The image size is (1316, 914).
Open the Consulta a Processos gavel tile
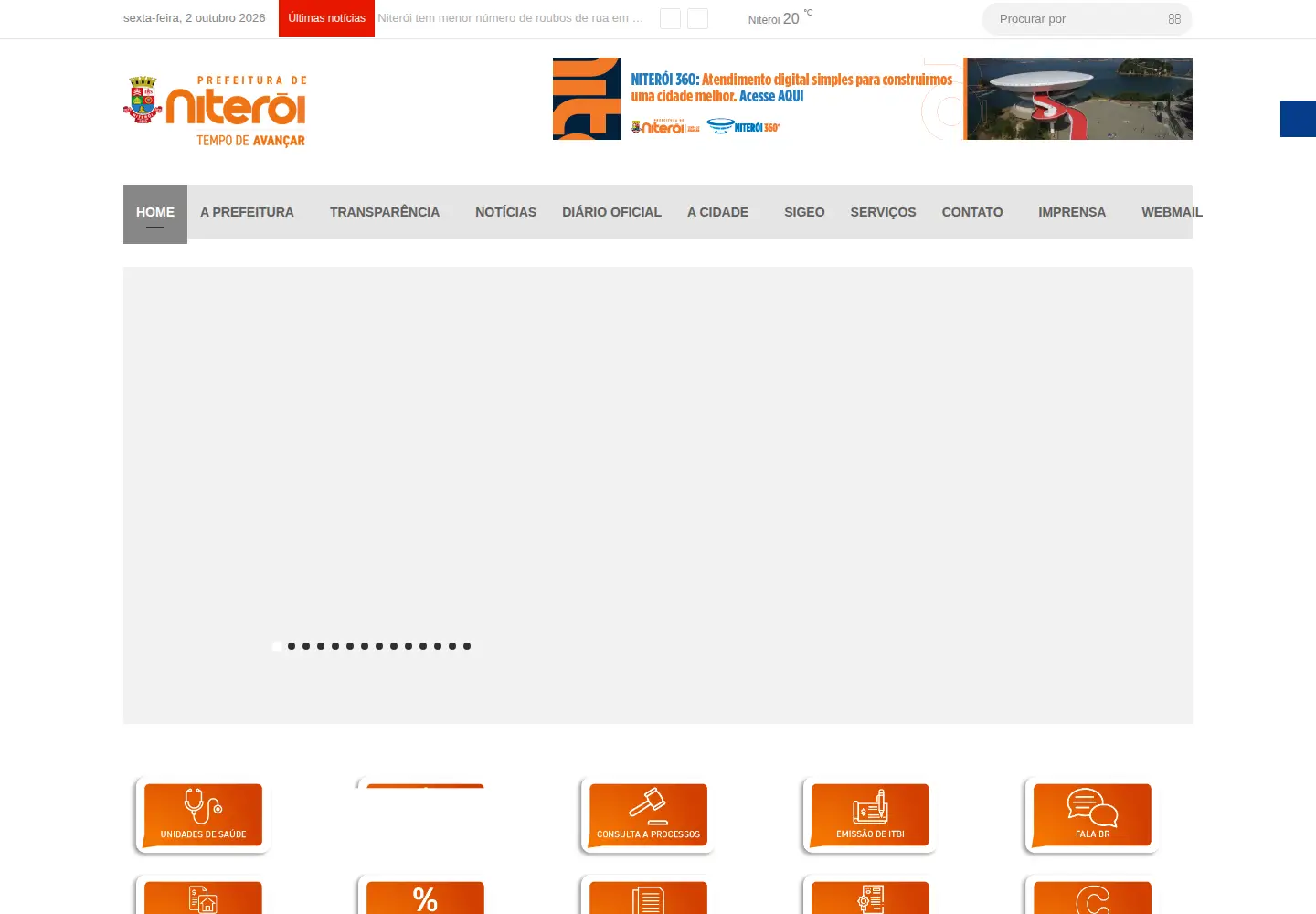(648, 815)
